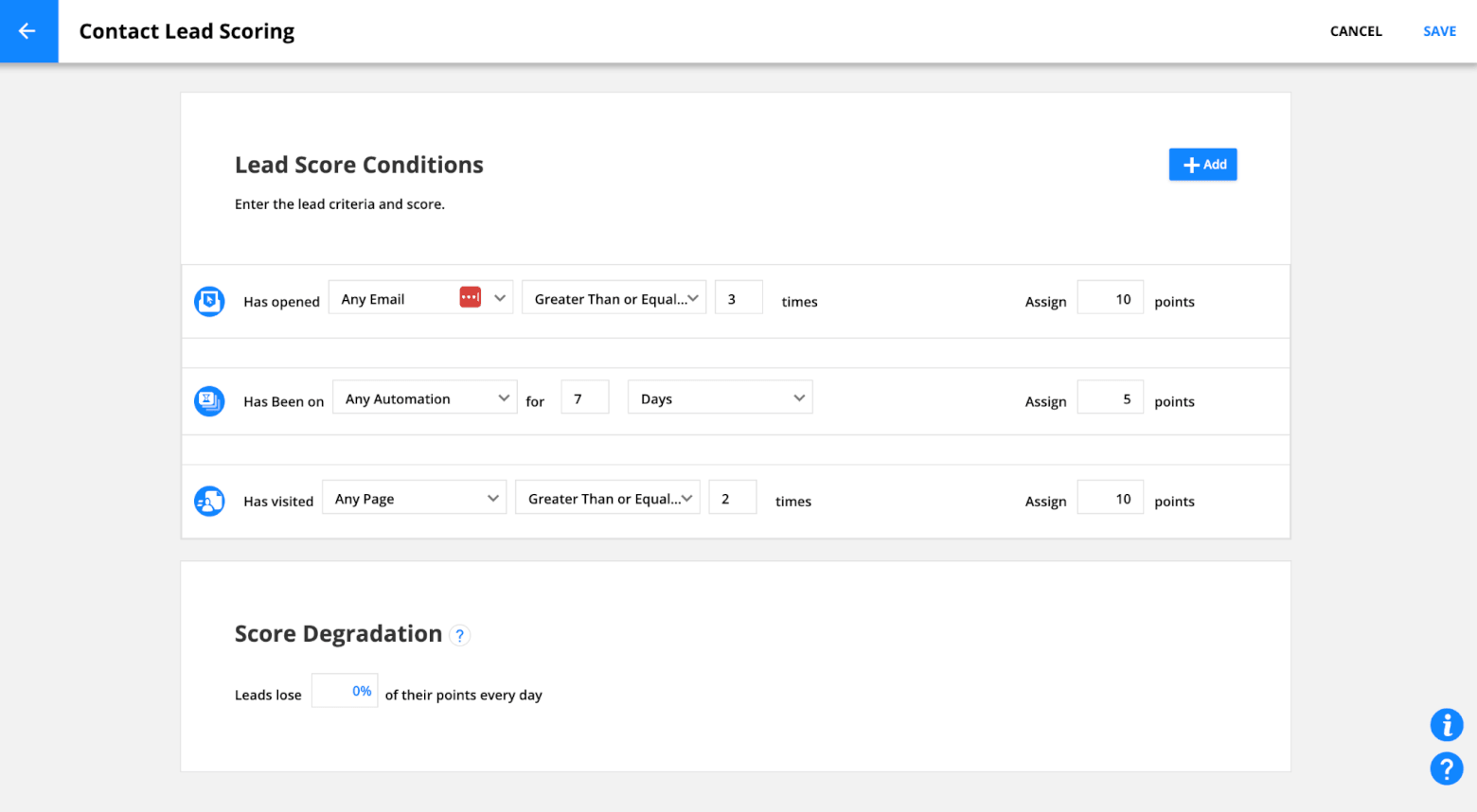This screenshot has width=1477, height=812.
Task: Click the automation condition row icon
Action: click(x=209, y=401)
